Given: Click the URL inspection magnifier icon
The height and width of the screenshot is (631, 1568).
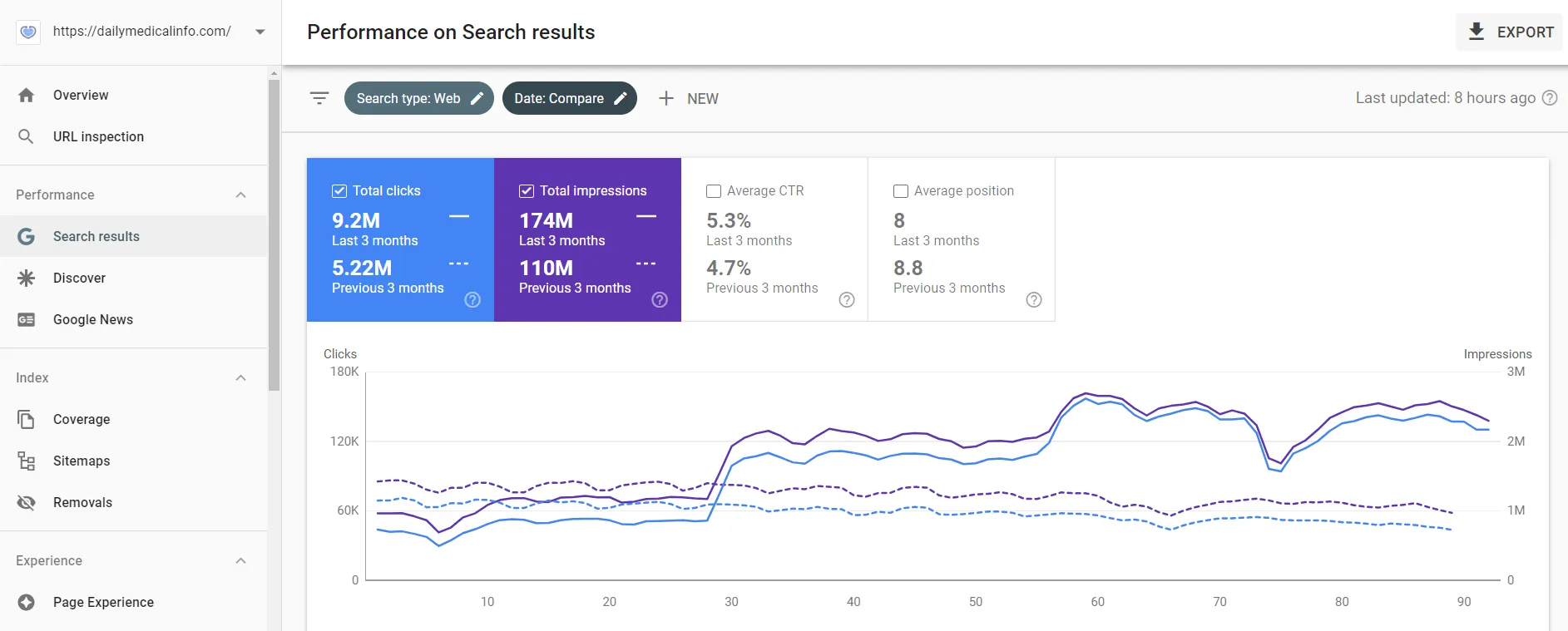Looking at the screenshot, I should (26, 136).
